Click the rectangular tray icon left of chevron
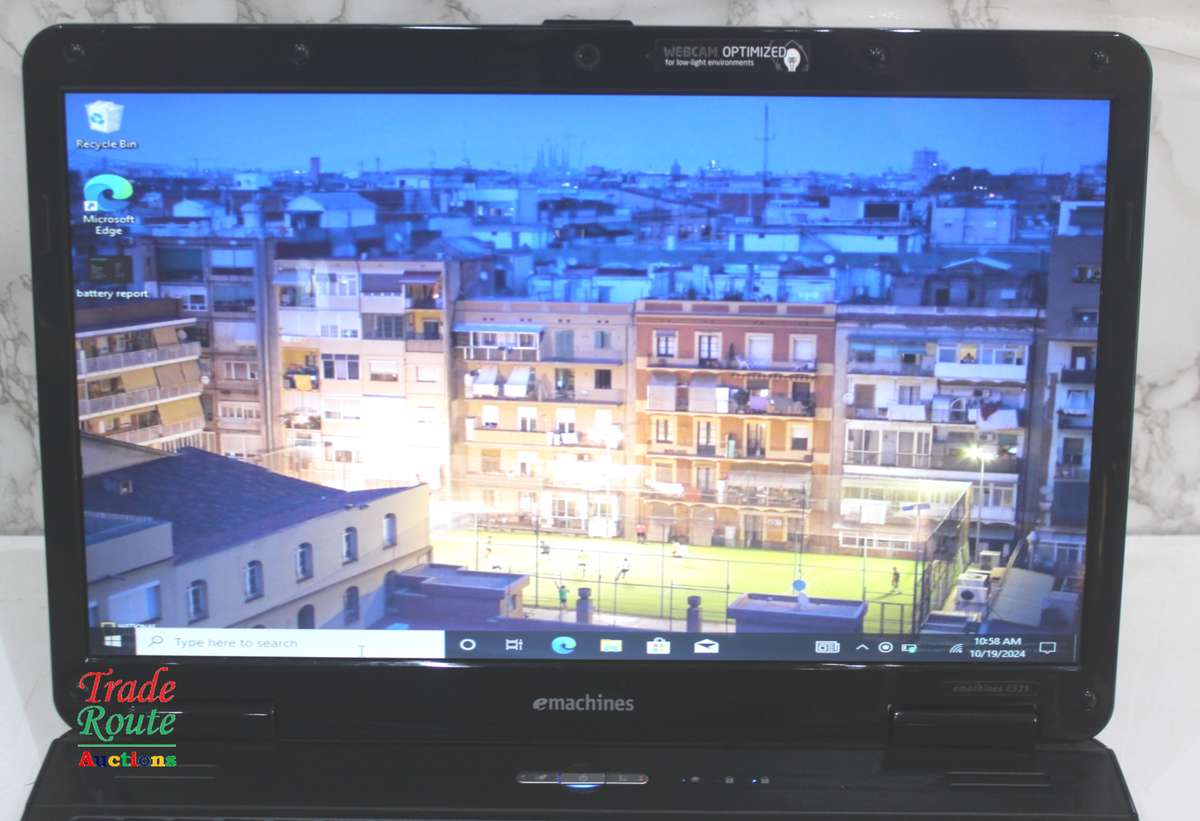The image size is (1200, 821). [827, 647]
